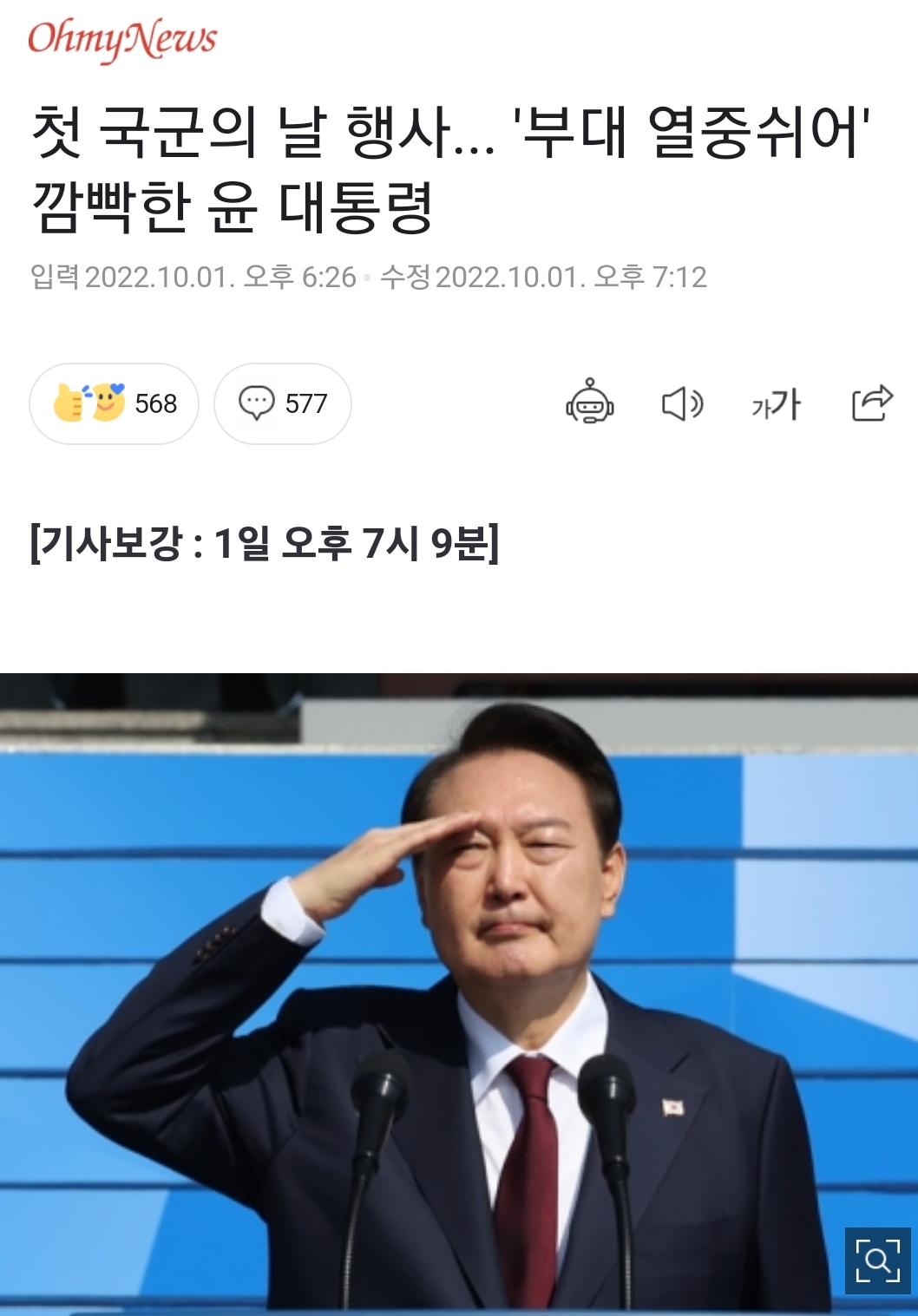Click the thumbs-up emoji in the reaction button
This screenshot has width=918, height=1316.
(69, 403)
